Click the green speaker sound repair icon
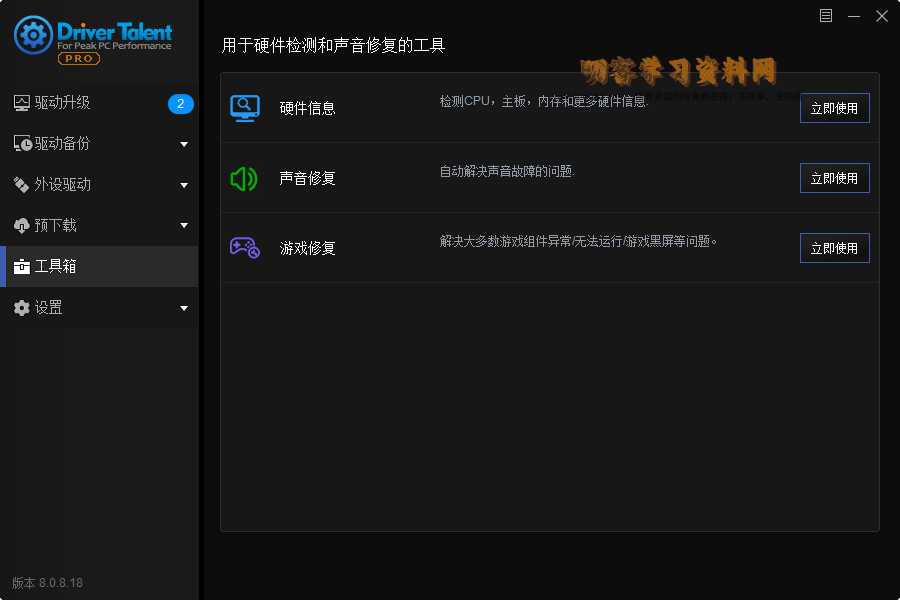This screenshot has height=600, width=900. pos(244,178)
